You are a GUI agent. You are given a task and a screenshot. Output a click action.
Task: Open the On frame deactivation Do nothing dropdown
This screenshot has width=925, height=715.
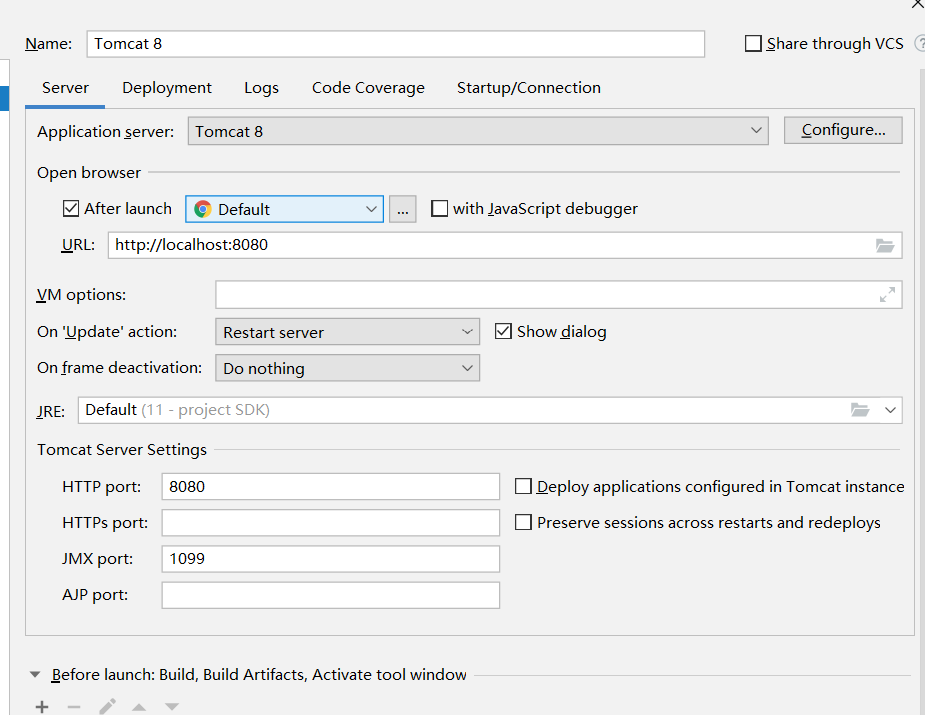pos(347,368)
